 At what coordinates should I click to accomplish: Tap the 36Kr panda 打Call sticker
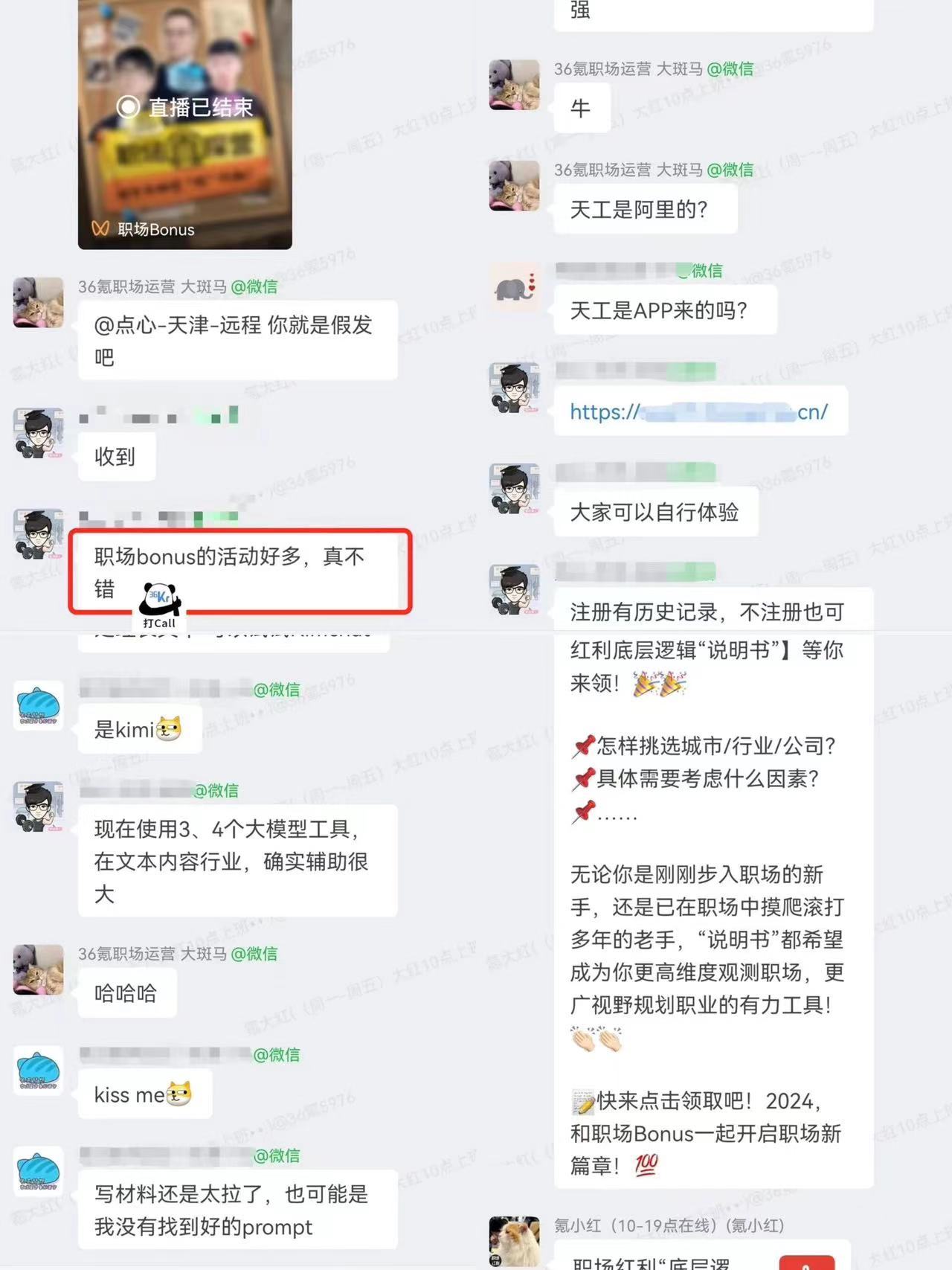(161, 606)
